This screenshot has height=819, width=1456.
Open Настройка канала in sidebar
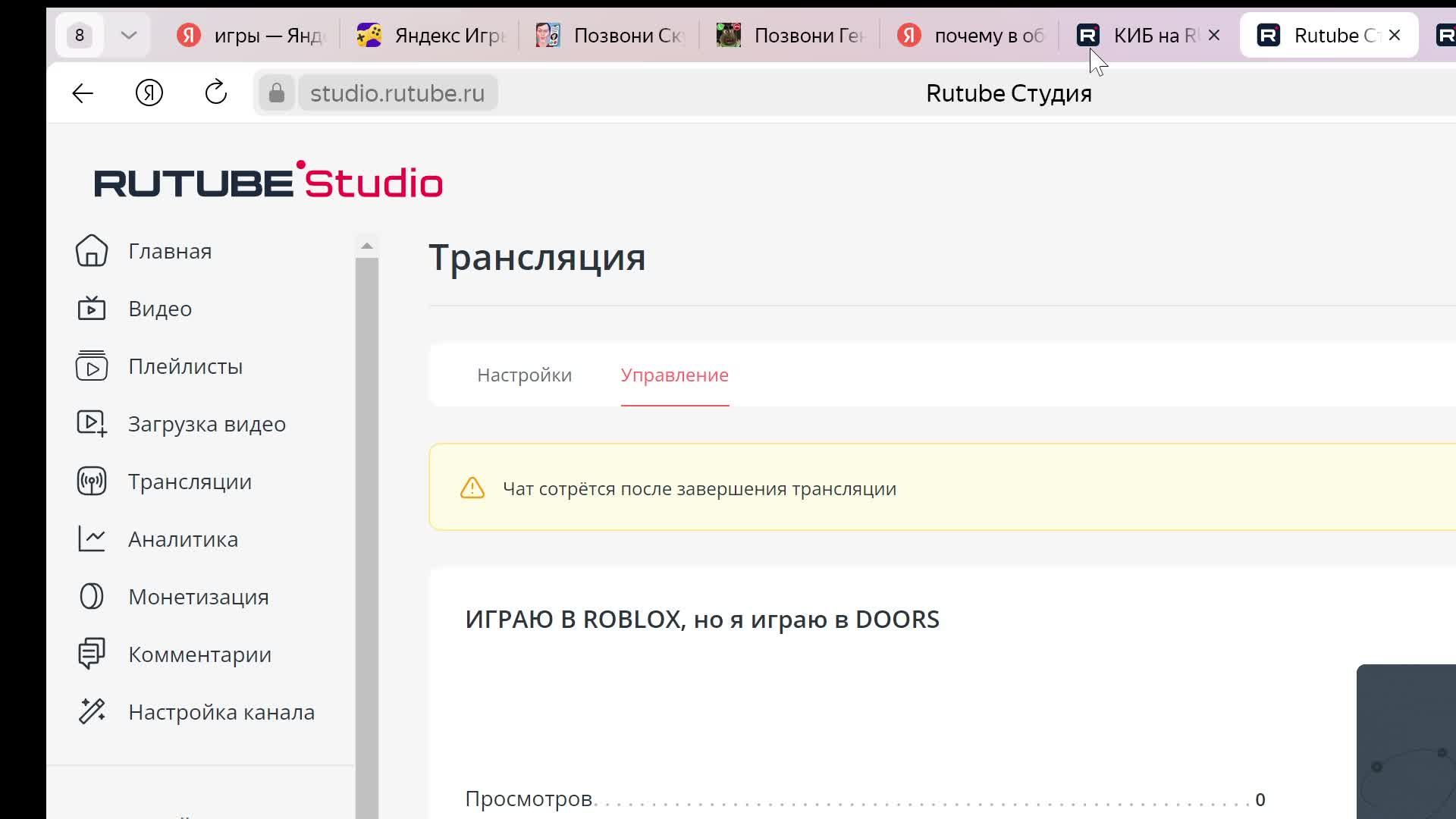pyautogui.click(x=221, y=712)
